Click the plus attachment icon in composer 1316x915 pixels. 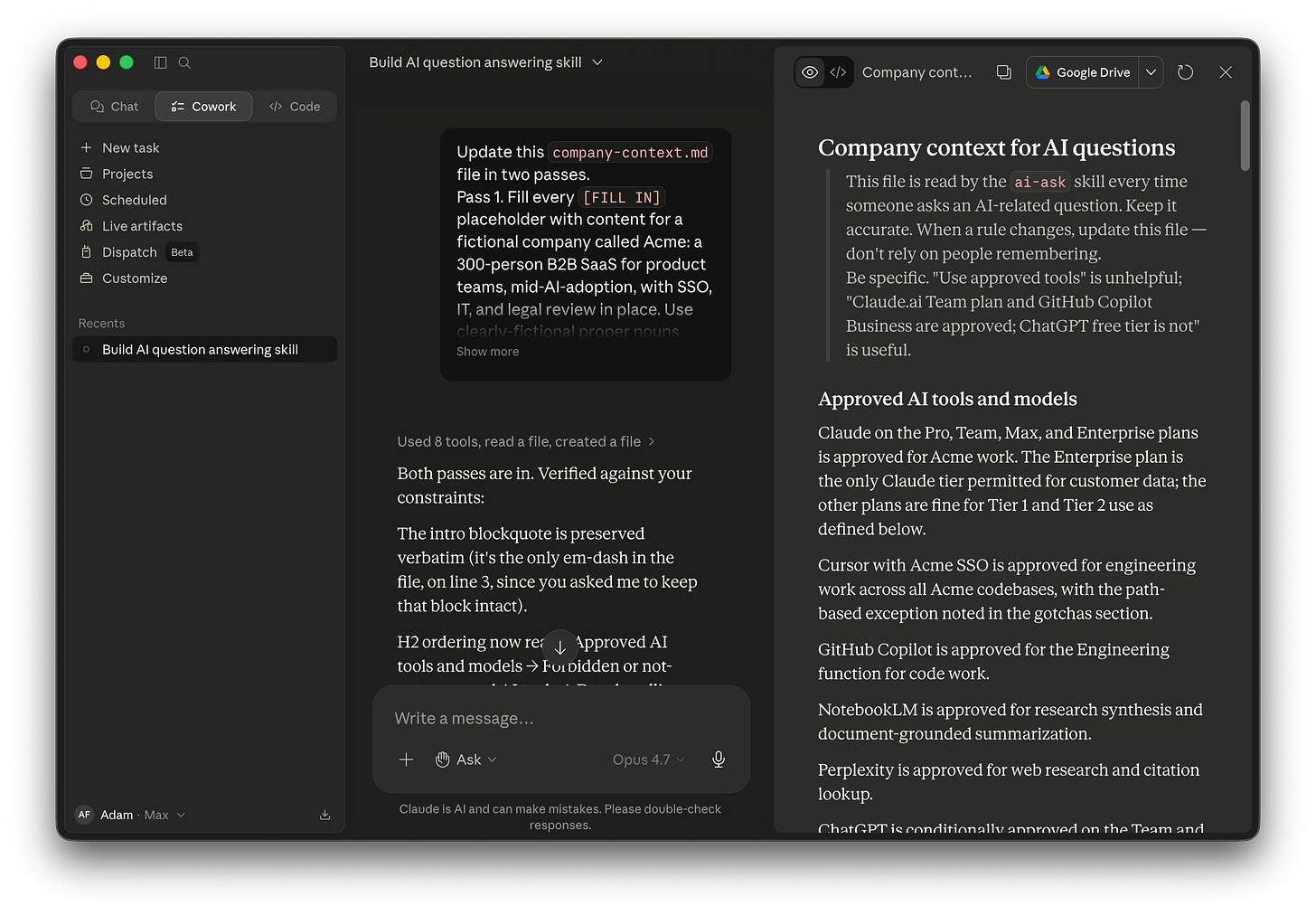click(407, 759)
